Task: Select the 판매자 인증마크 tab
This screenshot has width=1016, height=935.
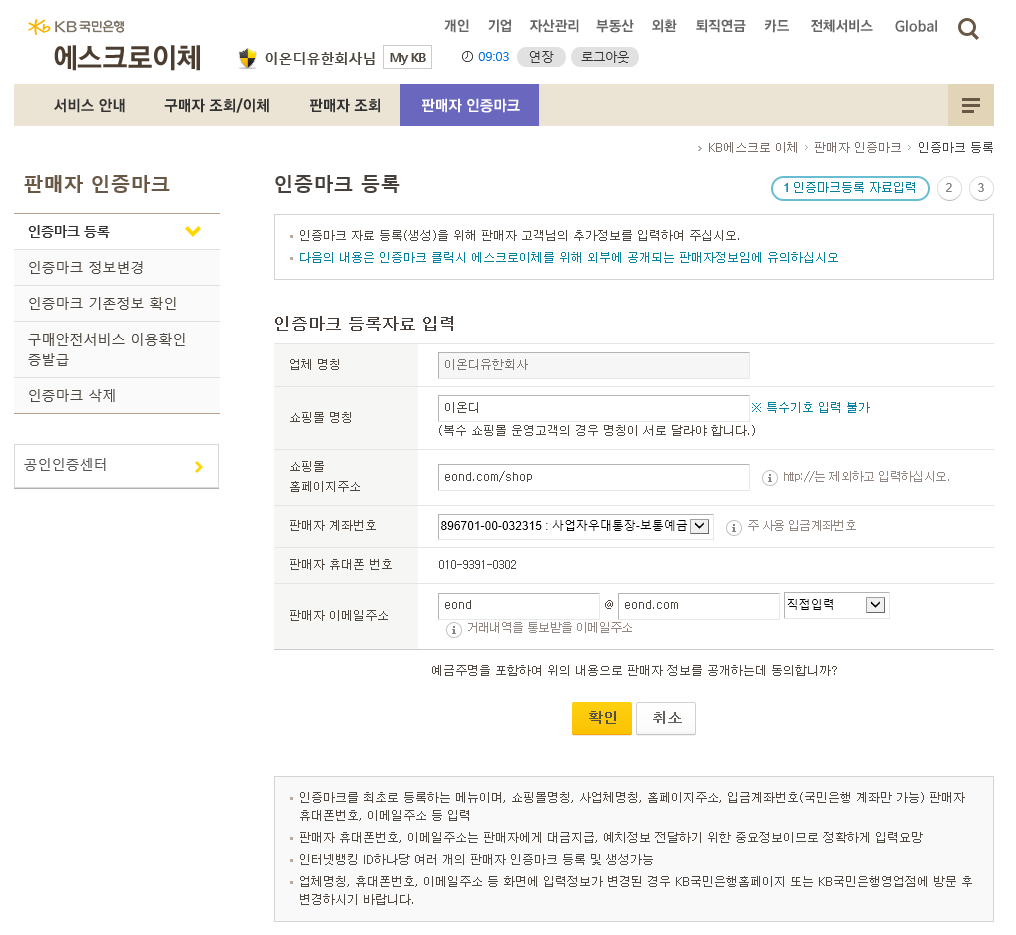Action: [x=469, y=105]
